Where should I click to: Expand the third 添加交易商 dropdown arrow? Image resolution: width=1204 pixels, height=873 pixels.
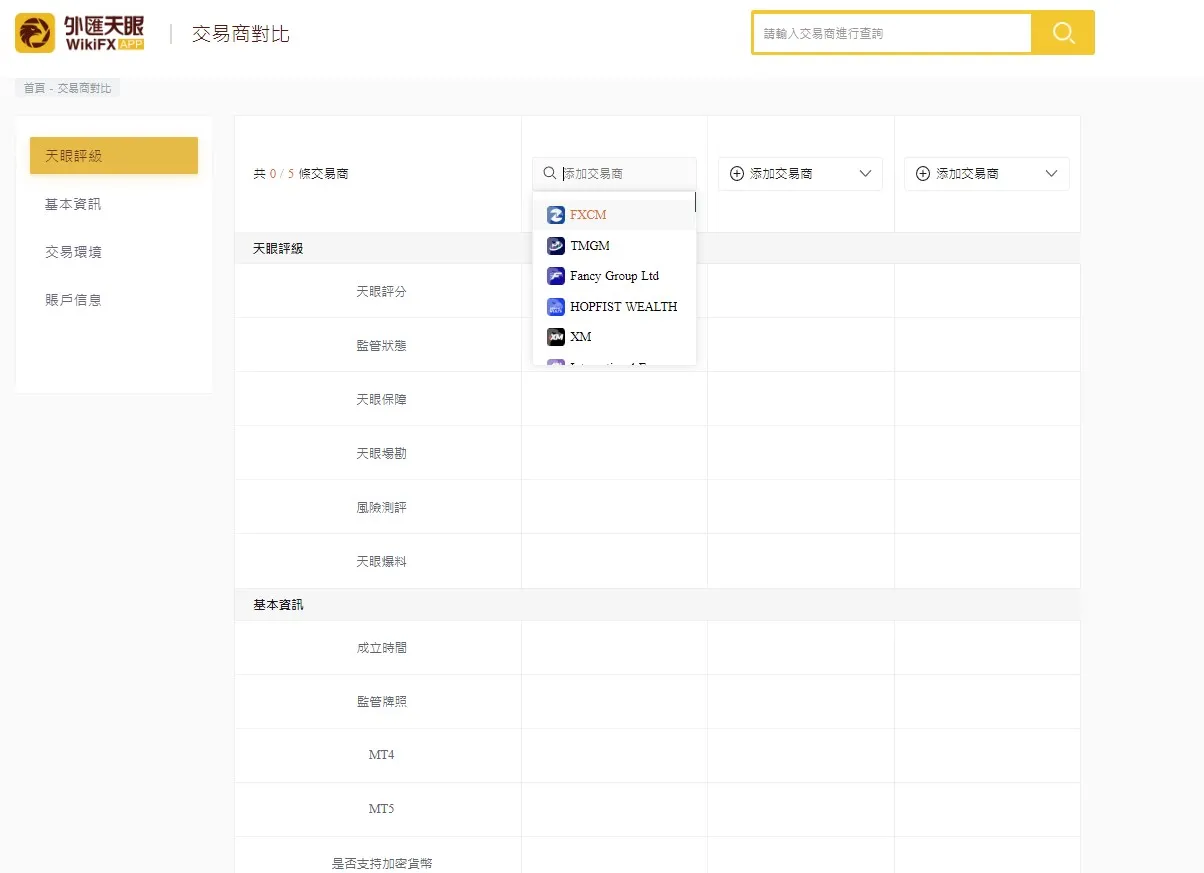point(1052,174)
